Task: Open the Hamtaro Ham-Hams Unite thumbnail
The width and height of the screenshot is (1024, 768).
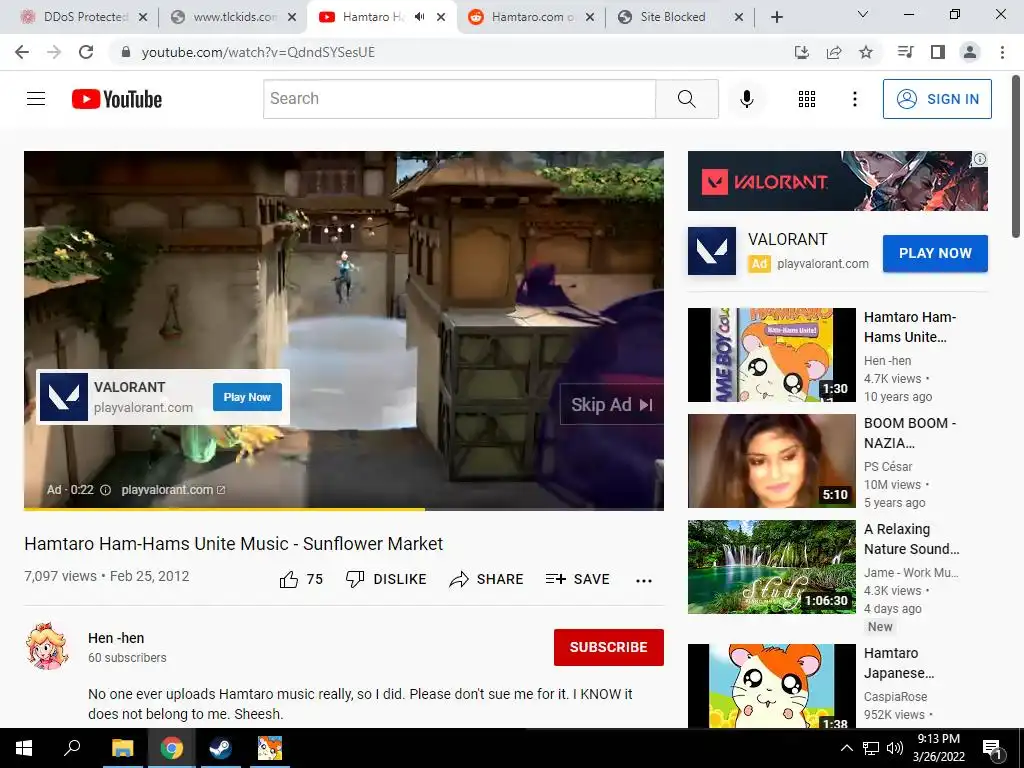Action: (x=771, y=355)
